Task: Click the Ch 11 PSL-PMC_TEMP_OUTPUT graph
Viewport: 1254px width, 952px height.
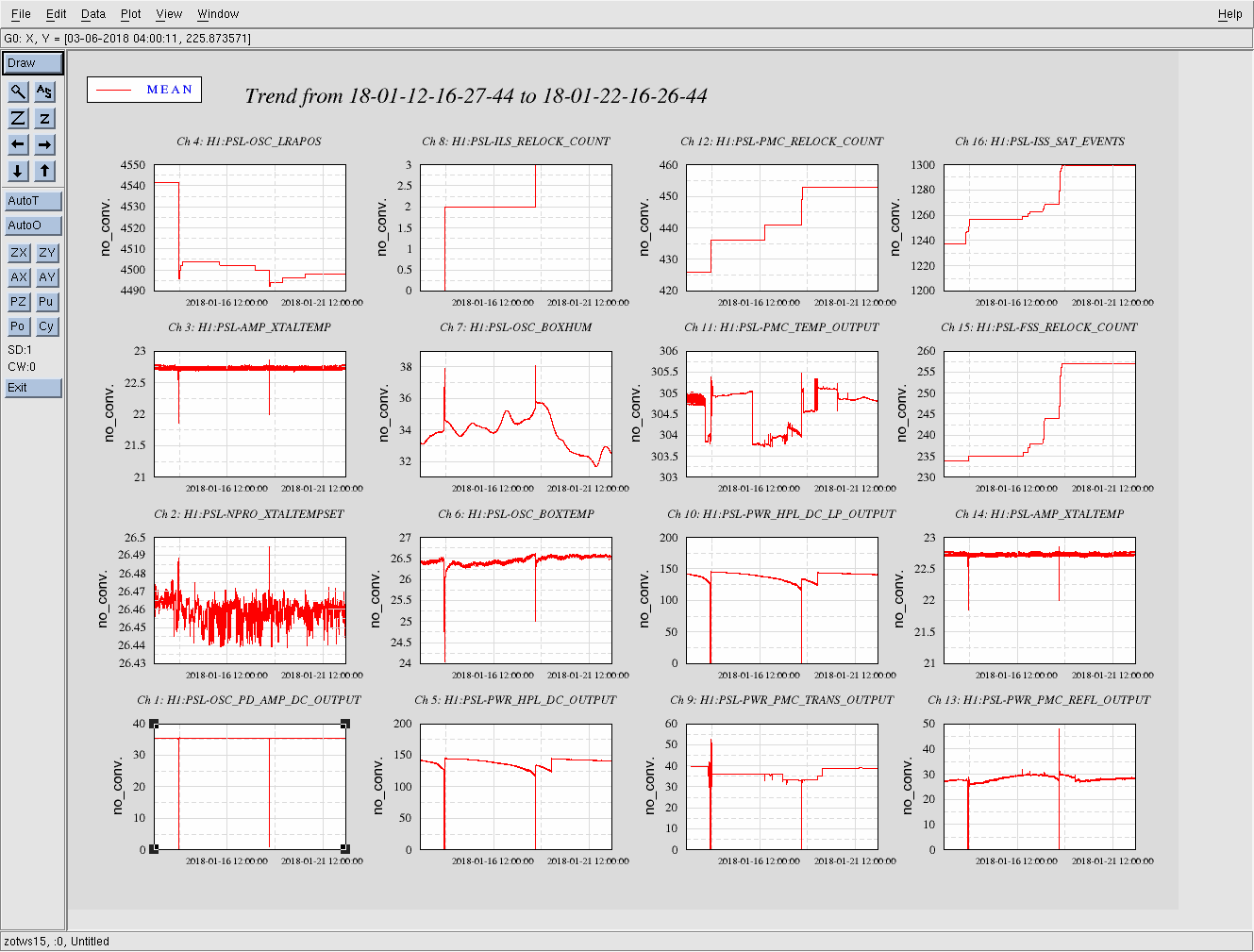Action: point(782,414)
